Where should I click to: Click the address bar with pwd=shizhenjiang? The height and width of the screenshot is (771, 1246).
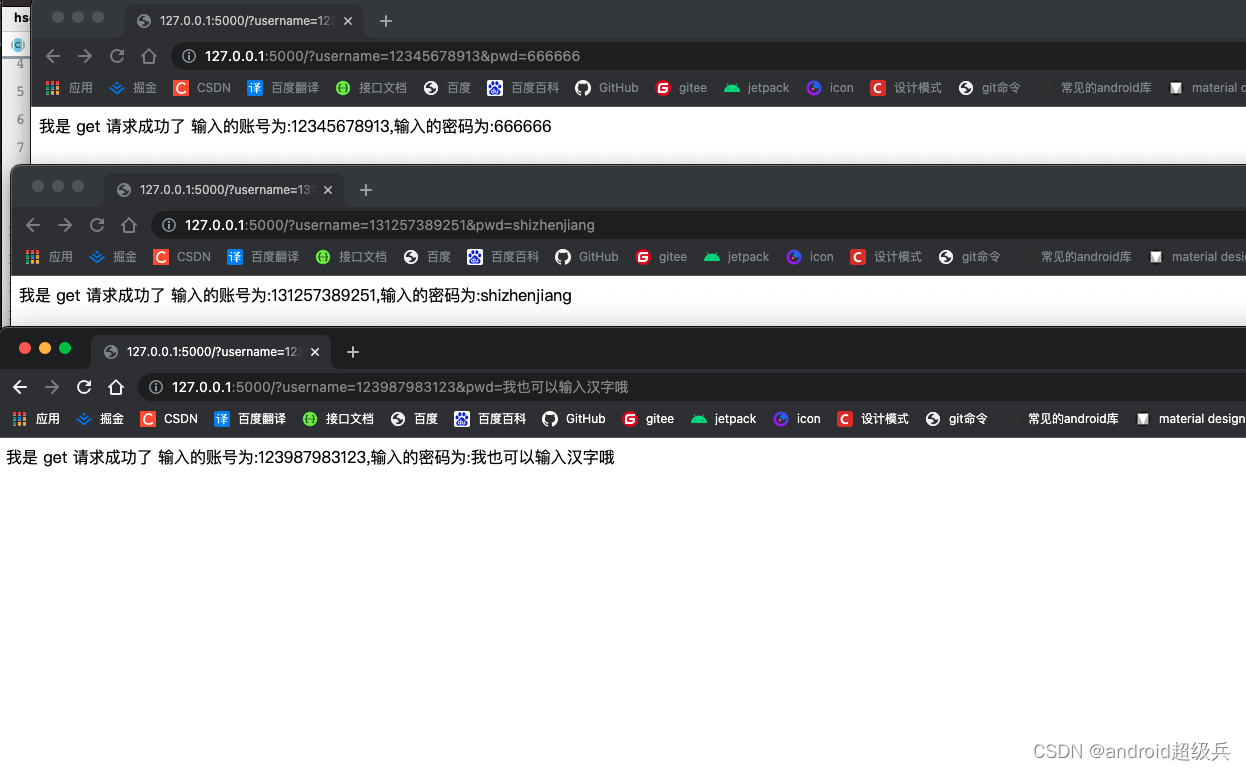pos(700,225)
